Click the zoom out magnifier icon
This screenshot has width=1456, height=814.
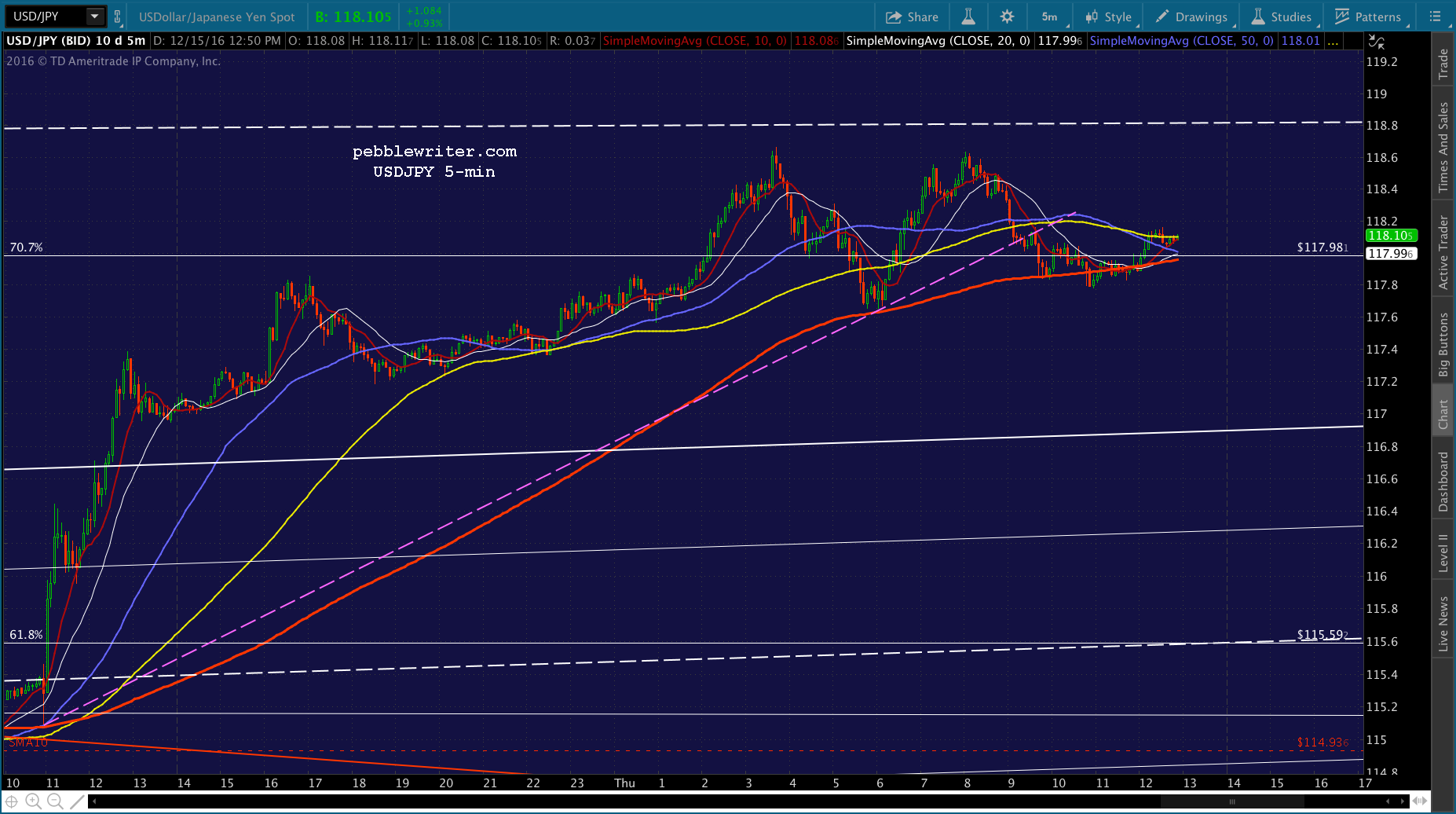pos(55,801)
